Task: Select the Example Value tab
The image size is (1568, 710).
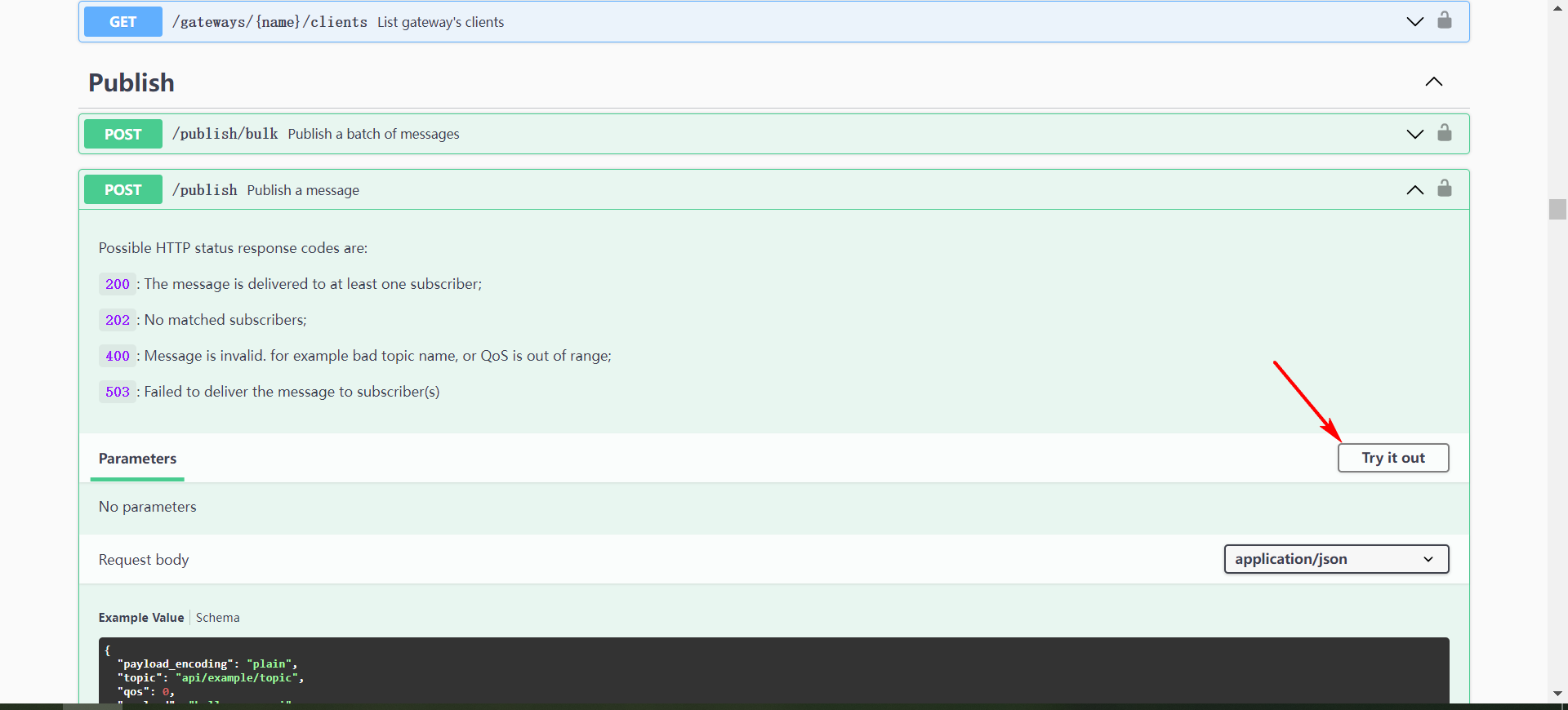Action: point(141,618)
